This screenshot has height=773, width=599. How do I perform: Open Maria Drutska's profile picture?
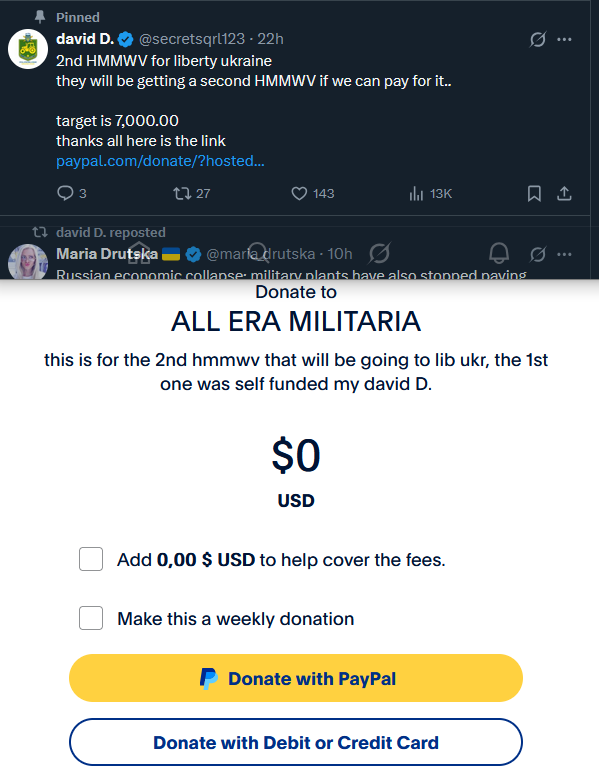[x=28, y=262]
